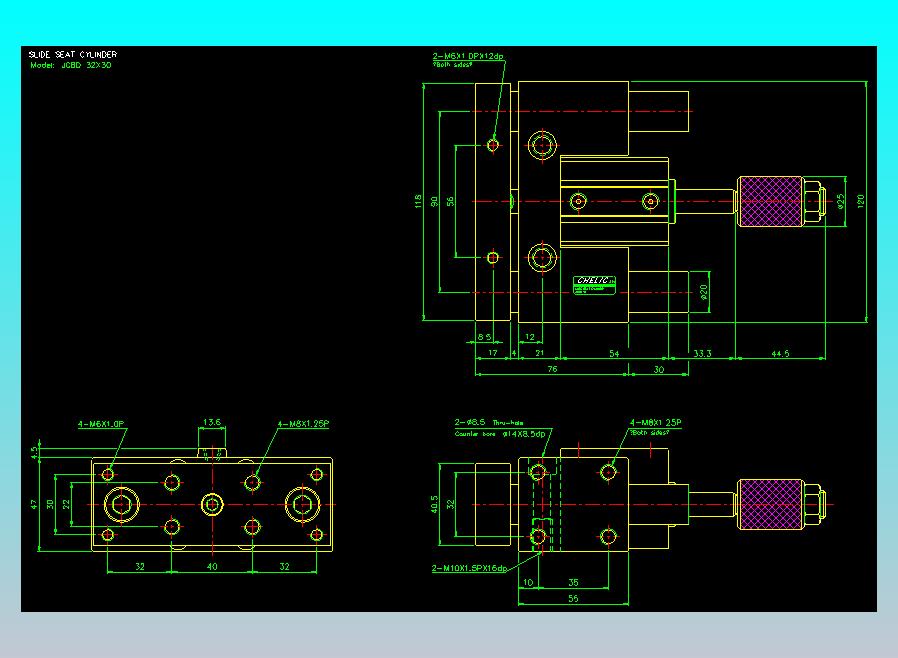
Task: Click the CHELIC logo plate on cylinder
Action: [594, 285]
